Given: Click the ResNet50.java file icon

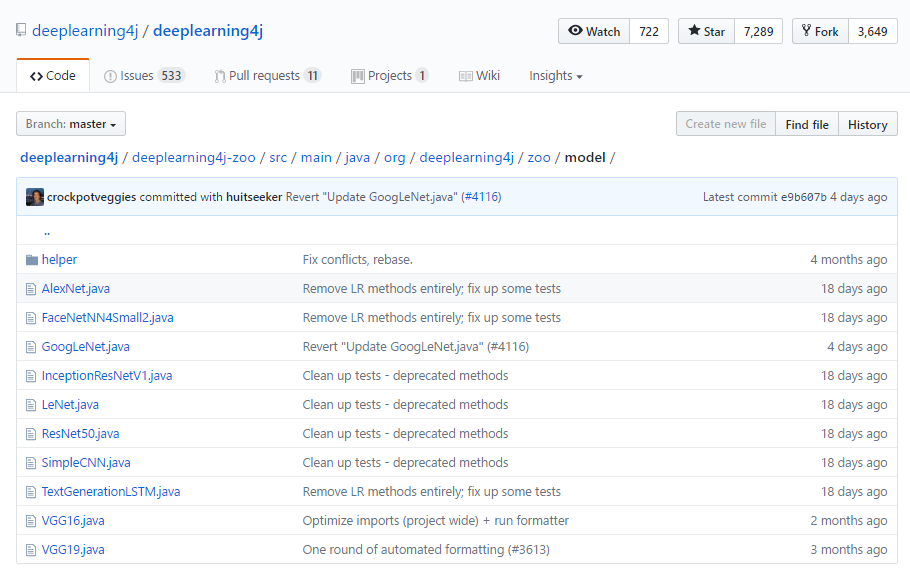Looking at the screenshot, I should pos(31,434).
